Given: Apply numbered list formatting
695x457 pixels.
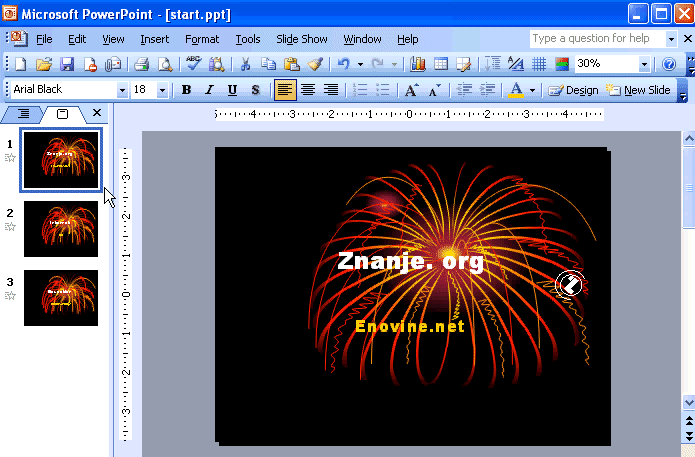Looking at the screenshot, I should [x=359, y=90].
